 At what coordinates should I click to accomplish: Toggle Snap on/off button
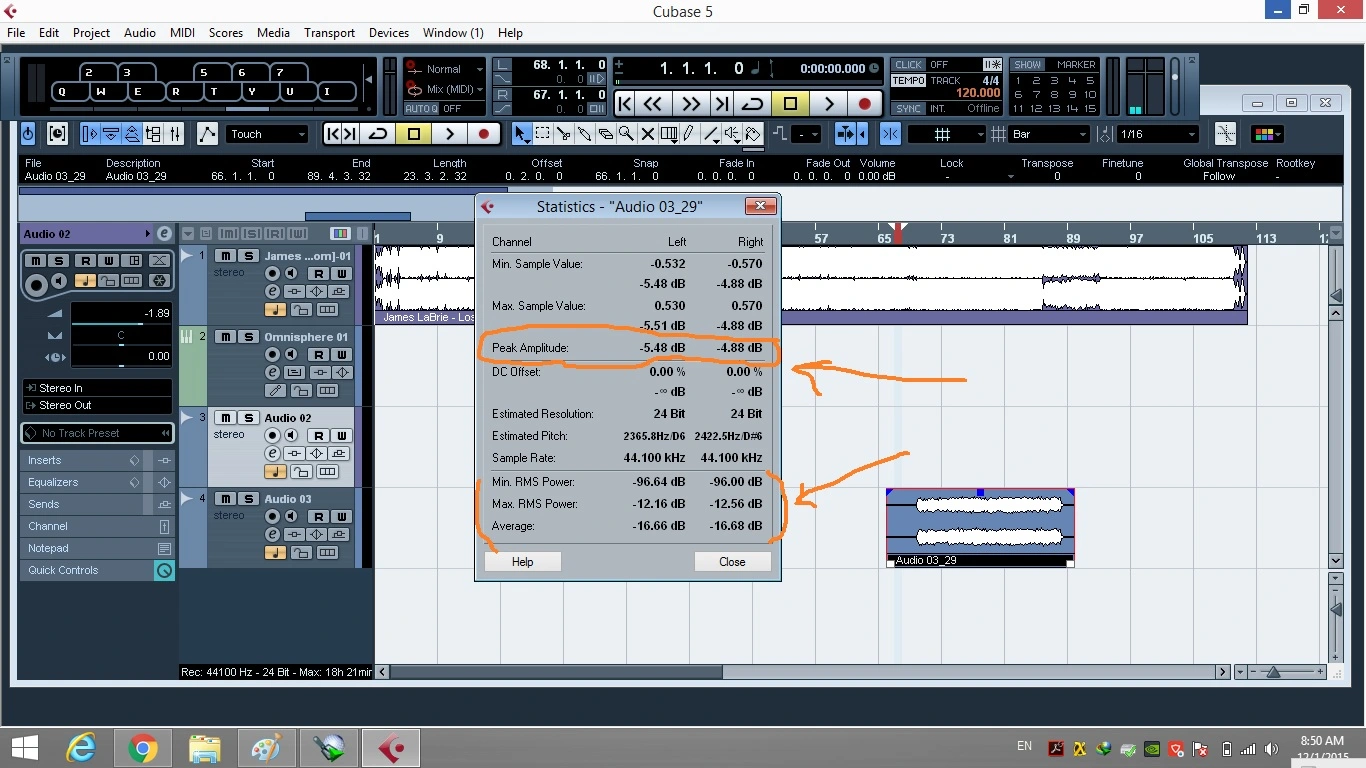pos(890,134)
